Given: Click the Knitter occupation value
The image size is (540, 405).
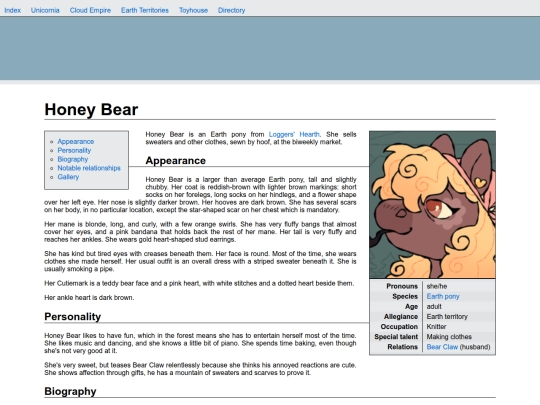Looking at the screenshot, I should click(x=436, y=326).
